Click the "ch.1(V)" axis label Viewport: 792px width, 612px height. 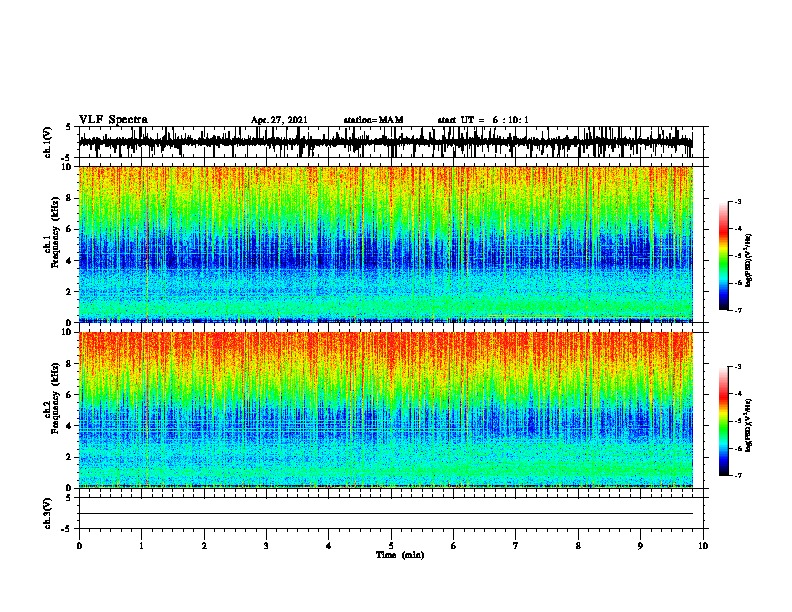48,142
